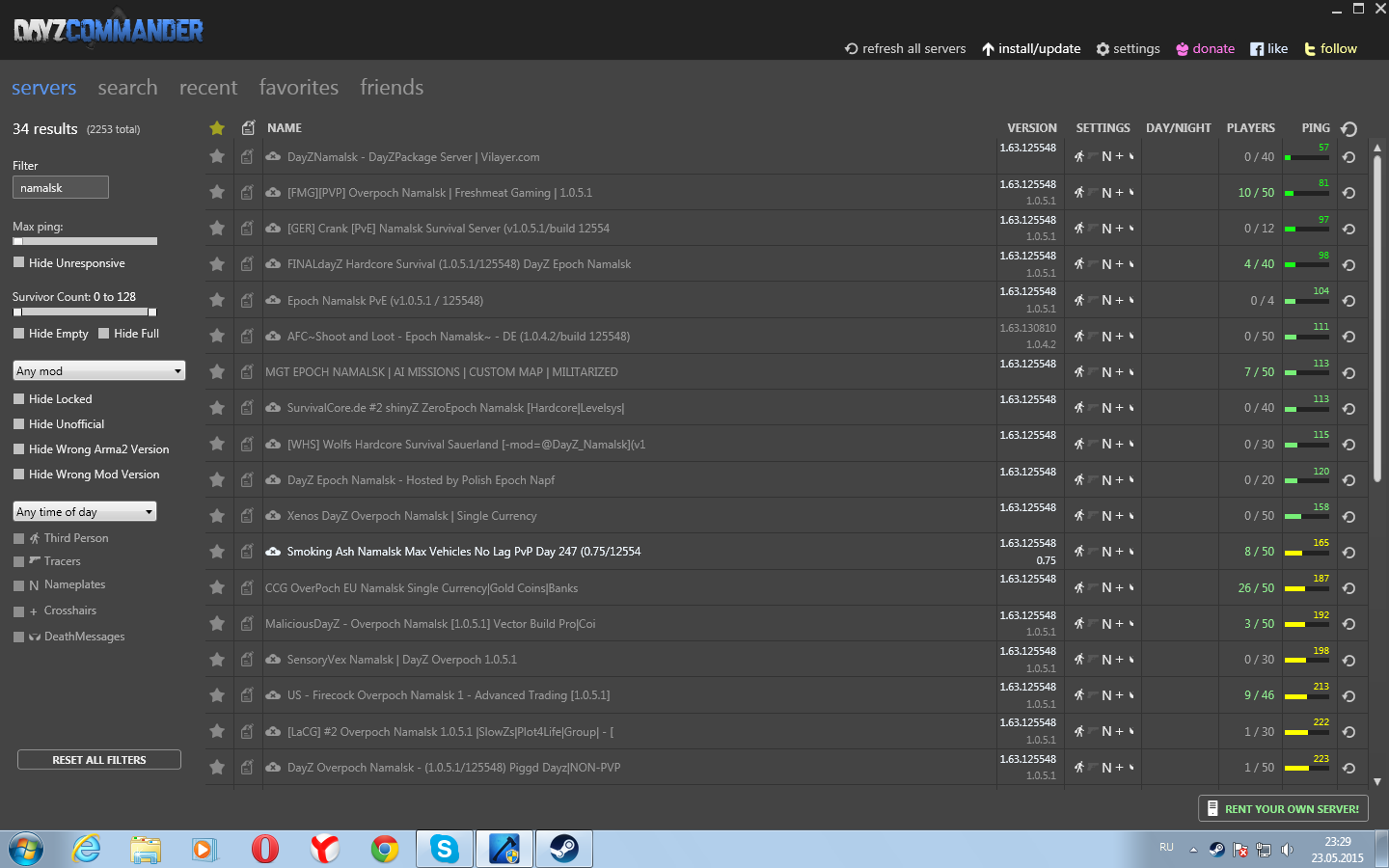Toggle the Third Person filter checkbox

[18, 538]
